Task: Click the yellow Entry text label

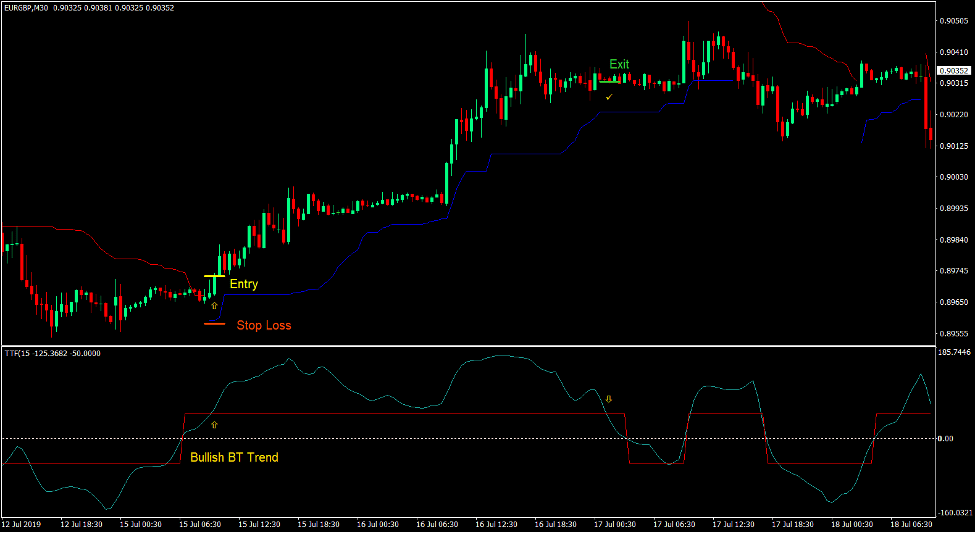Action: tap(244, 284)
